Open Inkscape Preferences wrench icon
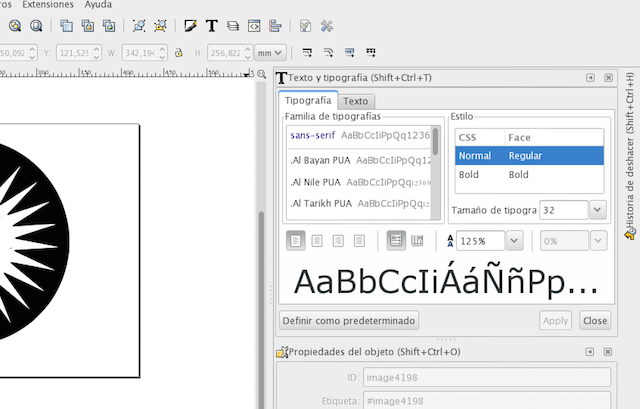Screen dimensions: 640x409 327,26
